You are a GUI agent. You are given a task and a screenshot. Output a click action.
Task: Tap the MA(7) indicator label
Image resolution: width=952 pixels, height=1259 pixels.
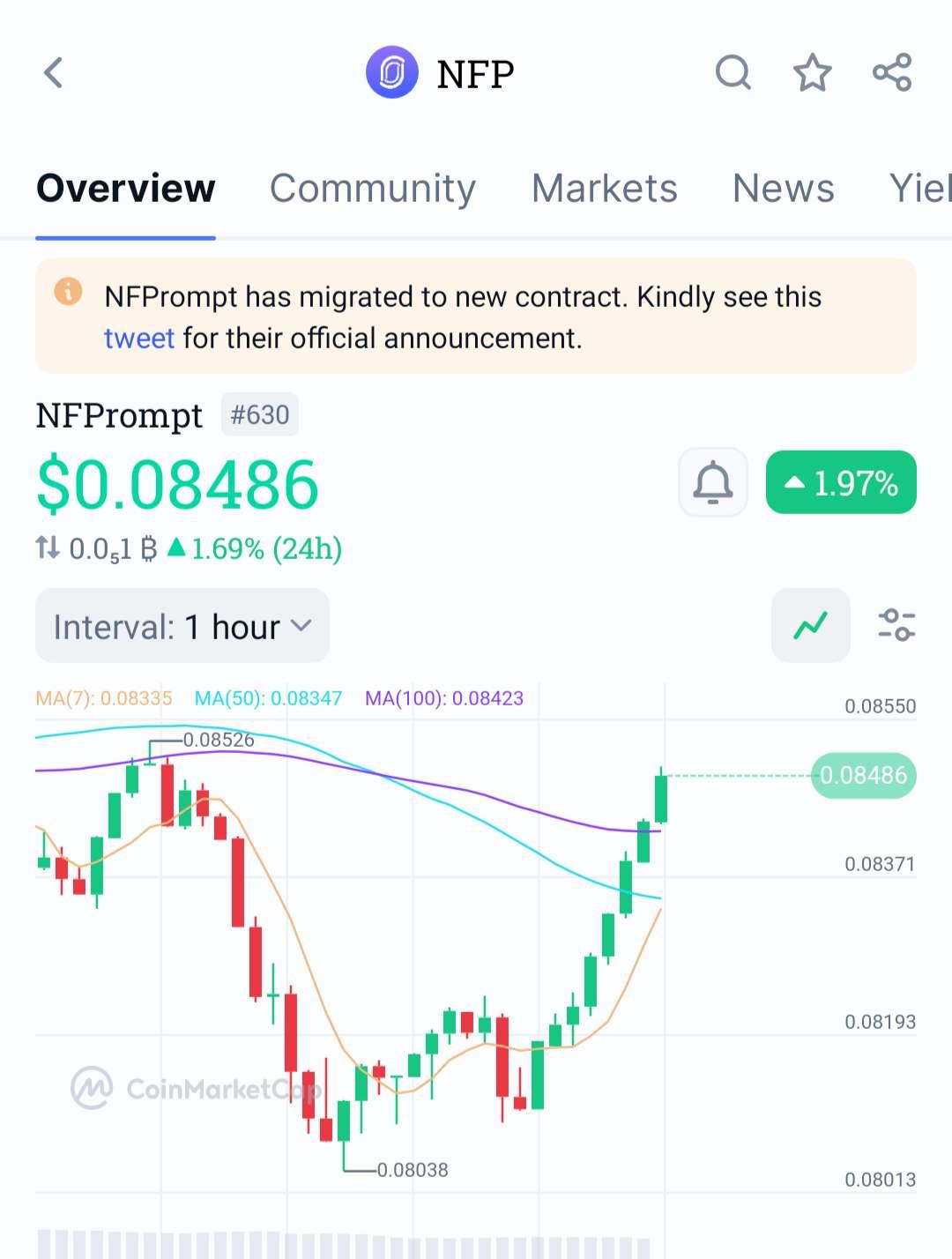[104, 698]
